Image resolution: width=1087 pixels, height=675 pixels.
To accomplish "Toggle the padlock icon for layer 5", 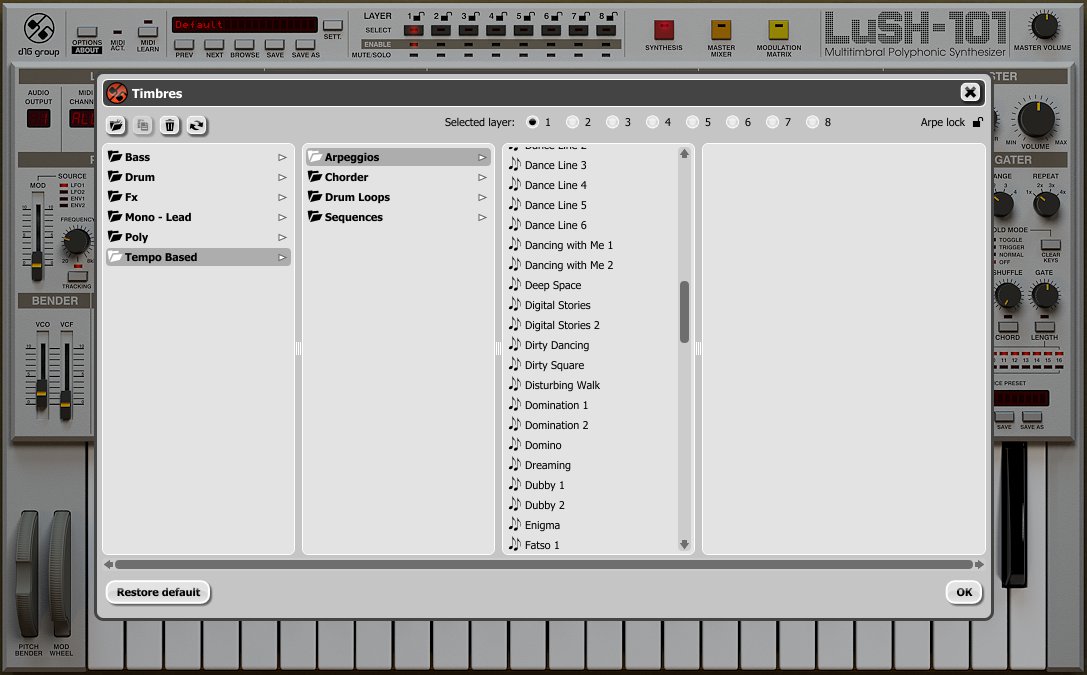I will (x=529, y=15).
